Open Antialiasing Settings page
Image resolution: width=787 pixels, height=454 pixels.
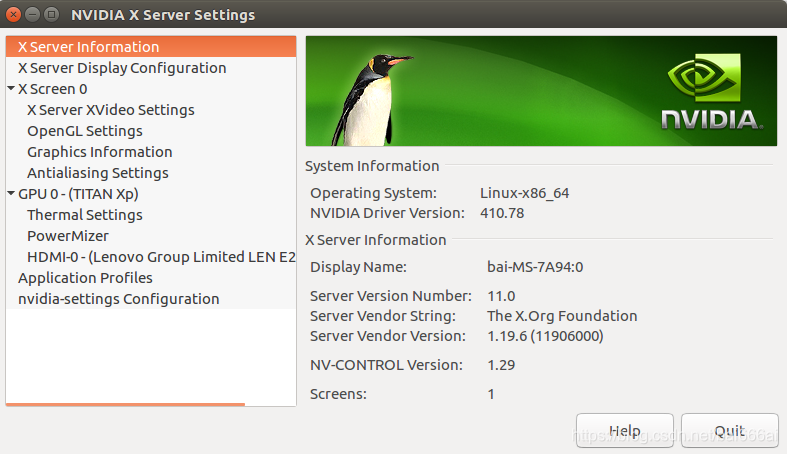(151, 173)
